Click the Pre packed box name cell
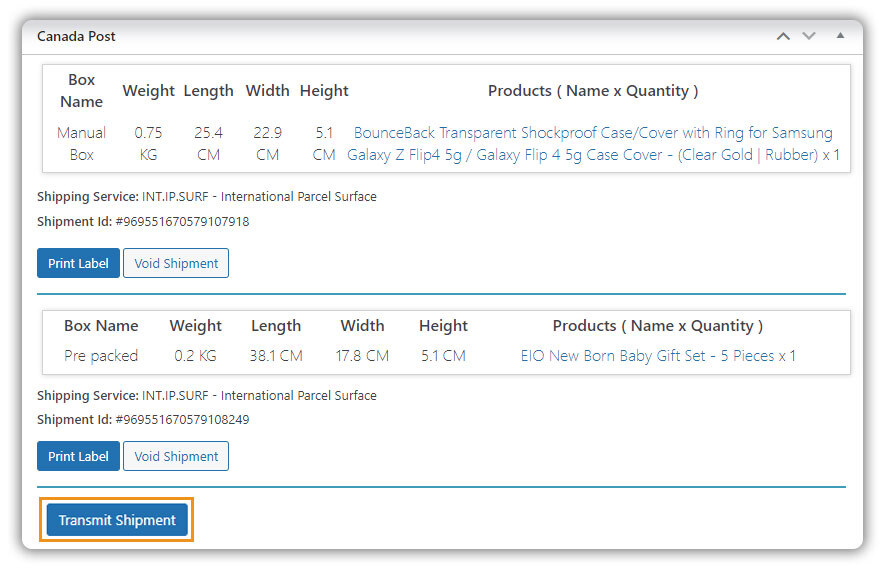Viewport: 885px width, 571px height. pyautogui.click(x=101, y=355)
